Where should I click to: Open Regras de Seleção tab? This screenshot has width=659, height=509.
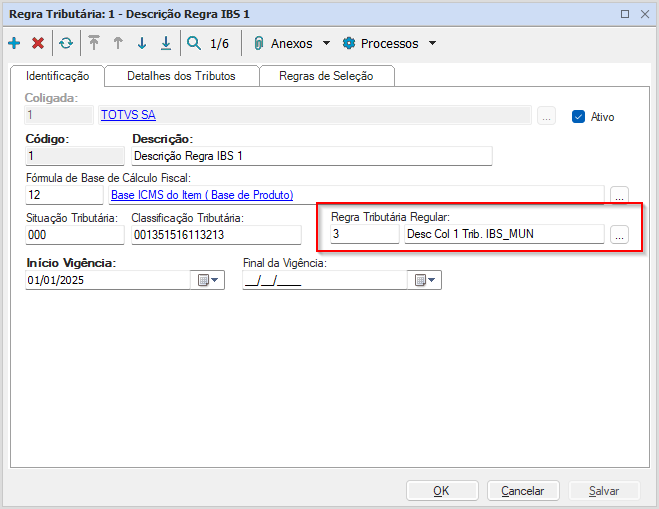coord(327,76)
